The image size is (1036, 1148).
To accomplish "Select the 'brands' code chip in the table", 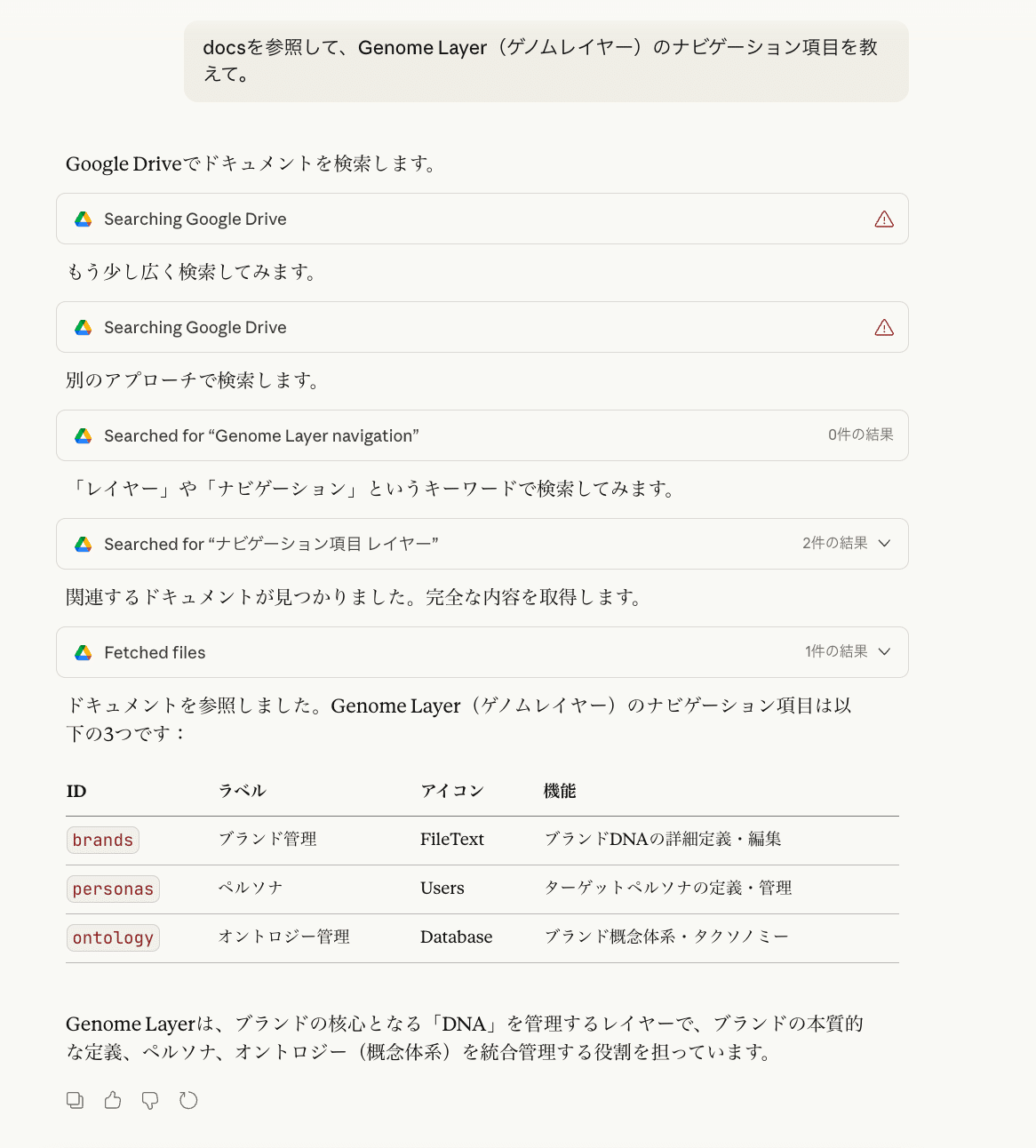I will [x=102, y=840].
